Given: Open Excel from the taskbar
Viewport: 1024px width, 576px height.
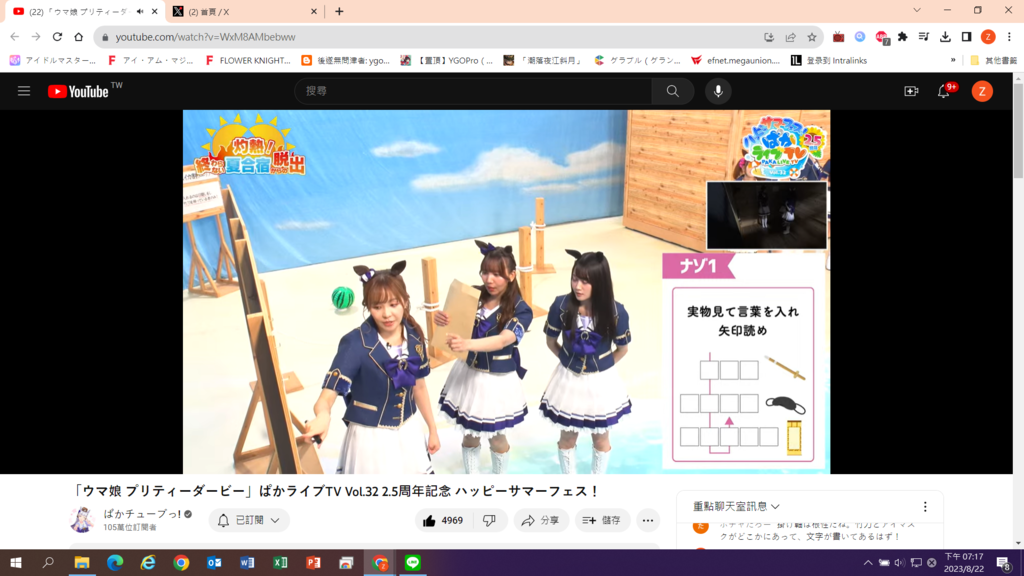Looking at the screenshot, I should point(280,562).
